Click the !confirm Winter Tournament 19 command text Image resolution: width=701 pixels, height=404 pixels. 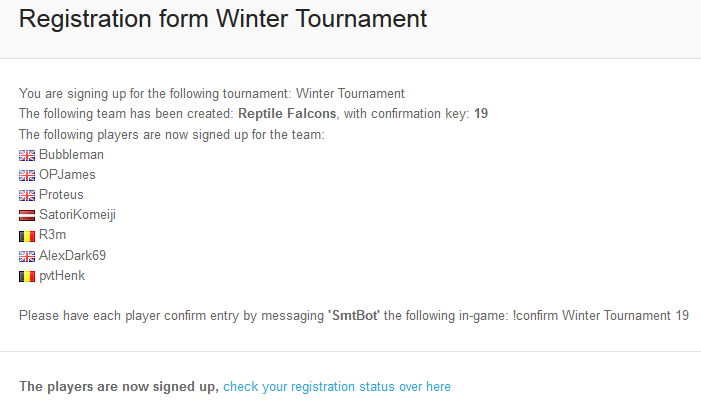[601, 316]
